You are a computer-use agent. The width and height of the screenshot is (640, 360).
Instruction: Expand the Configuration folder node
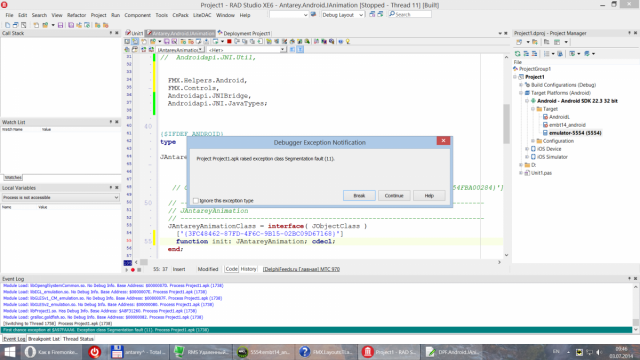(x=533, y=141)
